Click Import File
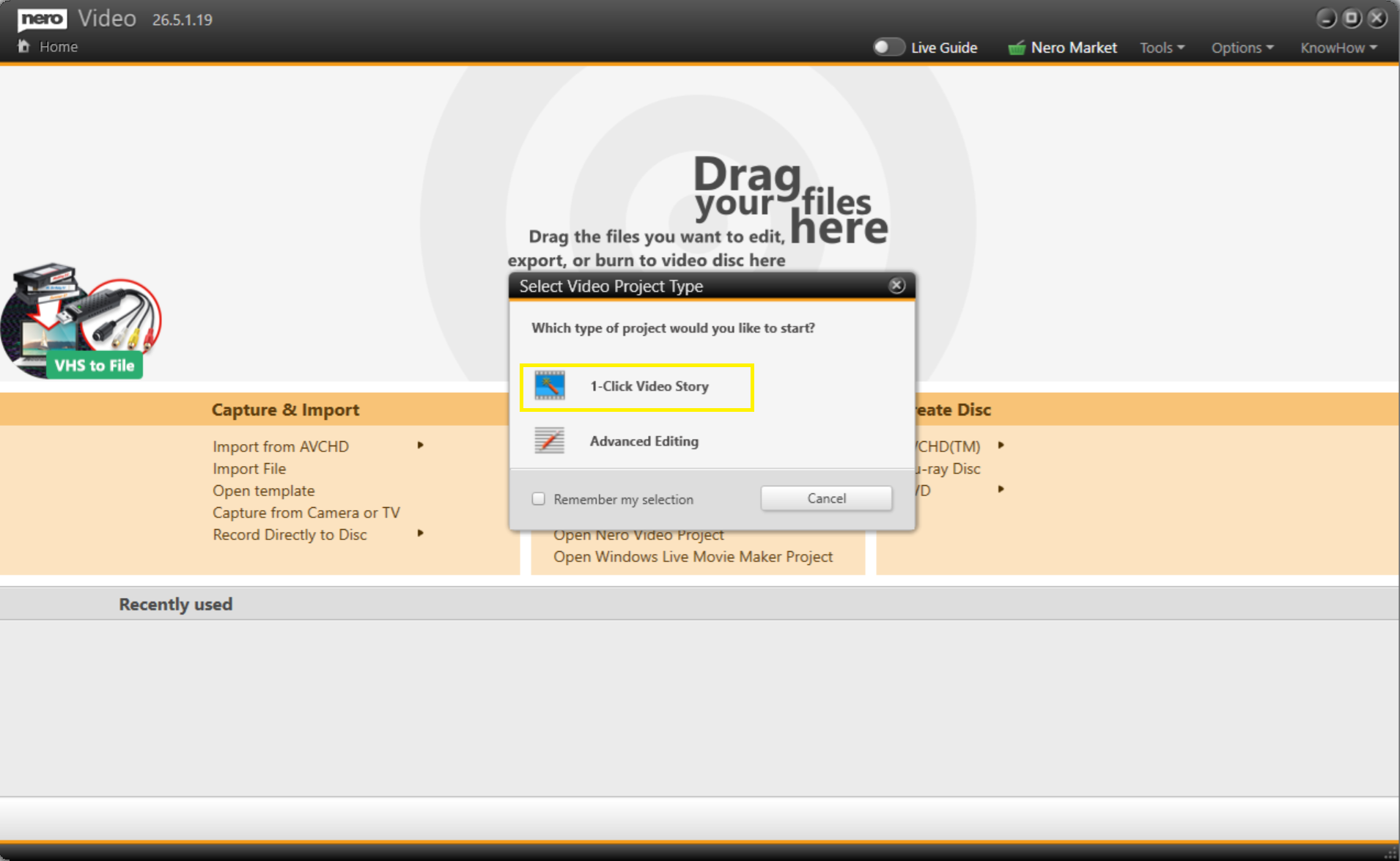 [x=249, y=468]
